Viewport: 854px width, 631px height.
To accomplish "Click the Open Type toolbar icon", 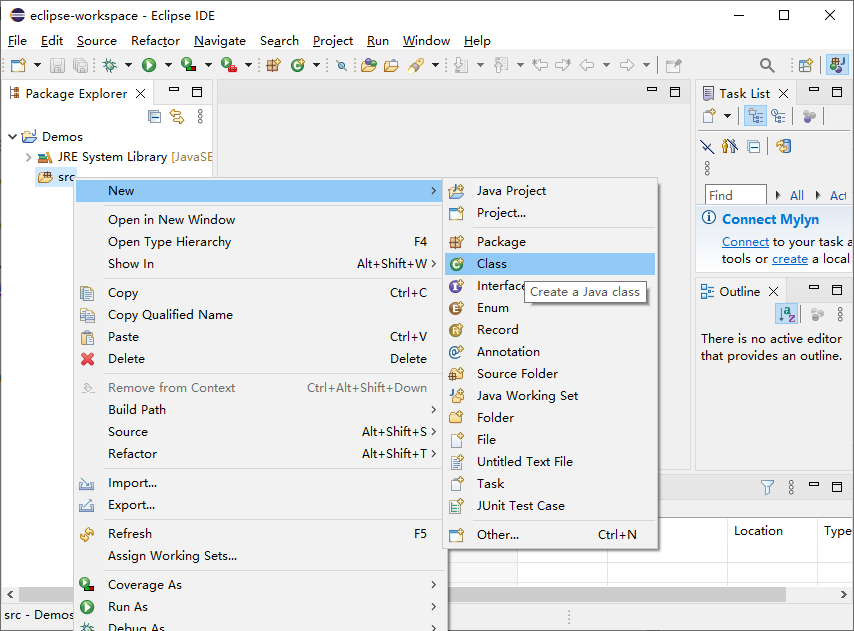I will (369, 65).
